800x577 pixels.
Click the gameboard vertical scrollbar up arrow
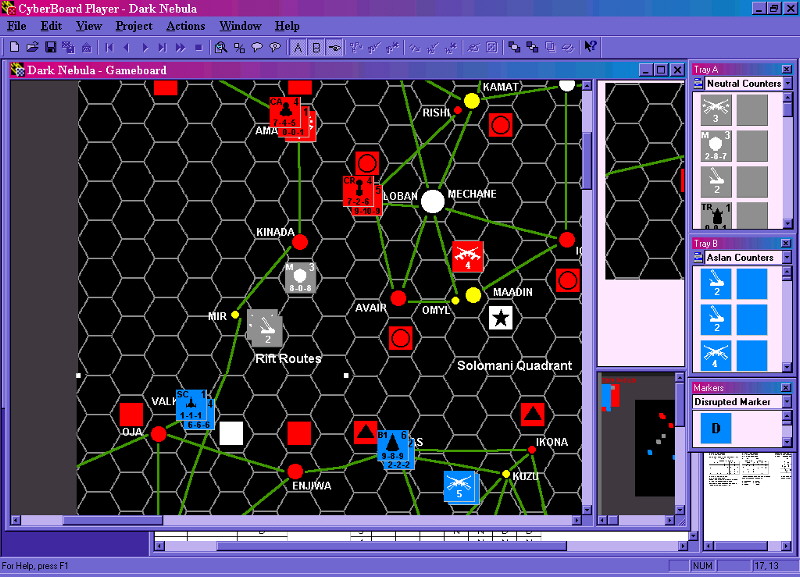[x=587, y=85]
